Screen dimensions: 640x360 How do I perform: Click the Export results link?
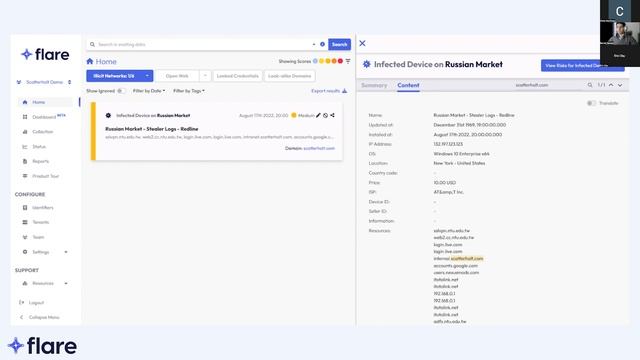[325, 91]
